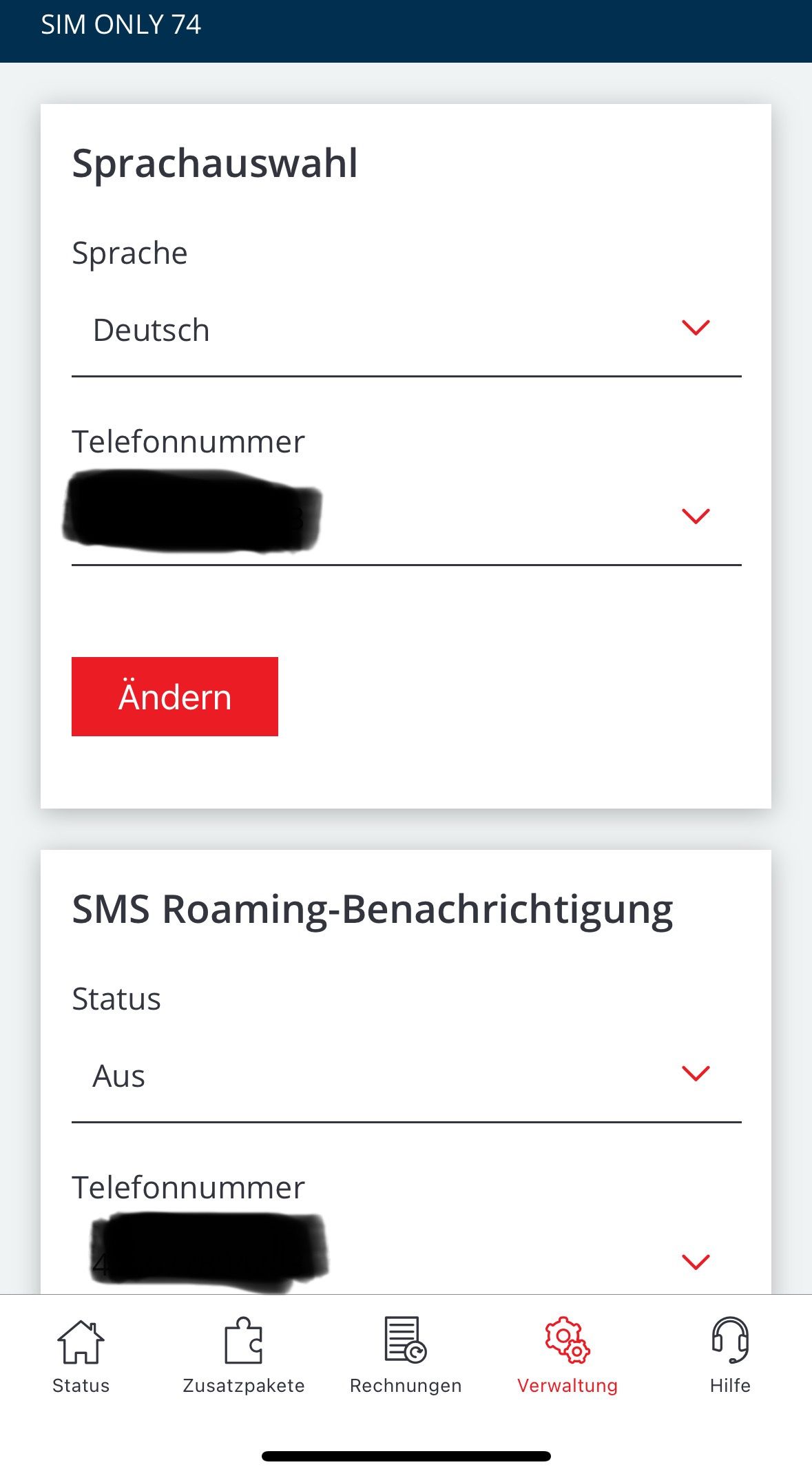Tap the Hilfe tab label
The width and height of the screenshot is (812, 1478).
[730, 1386]
